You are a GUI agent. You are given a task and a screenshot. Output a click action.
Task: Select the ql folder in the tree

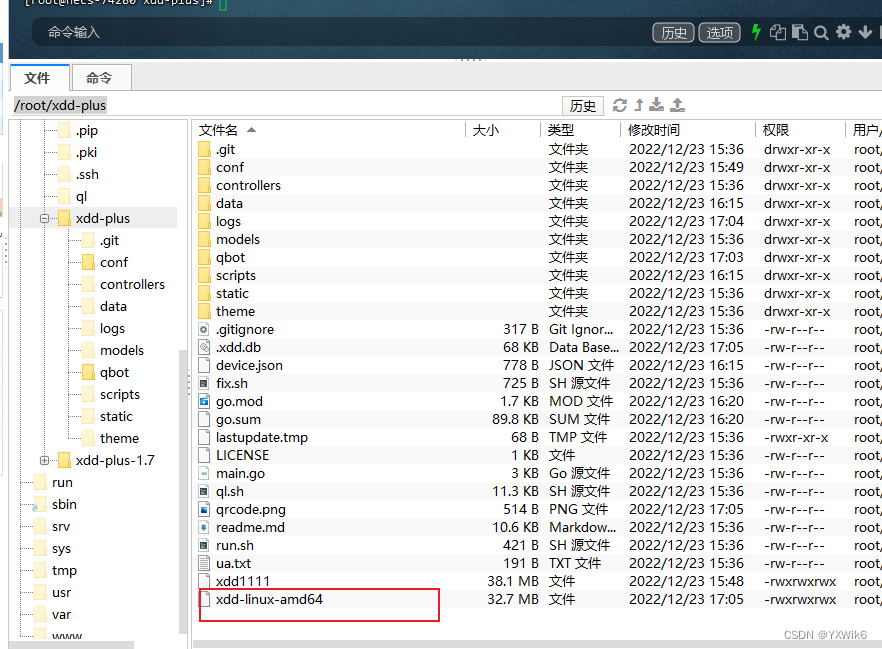pos(82,196)
